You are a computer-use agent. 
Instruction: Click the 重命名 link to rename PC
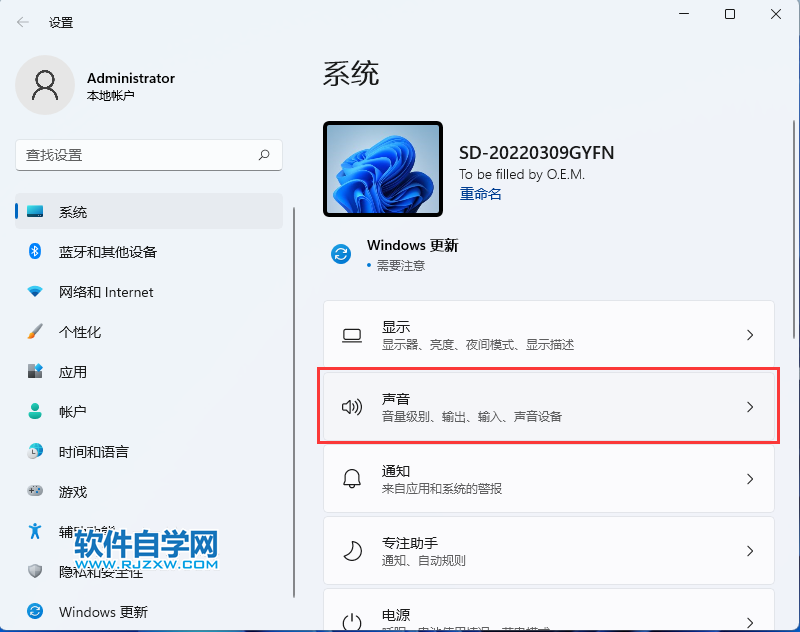tap(480, 193)
